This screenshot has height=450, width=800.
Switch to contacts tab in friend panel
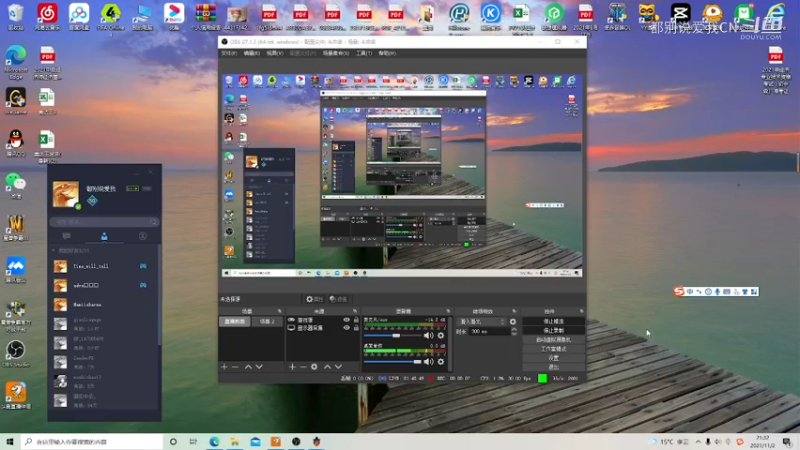coord(104,236)
